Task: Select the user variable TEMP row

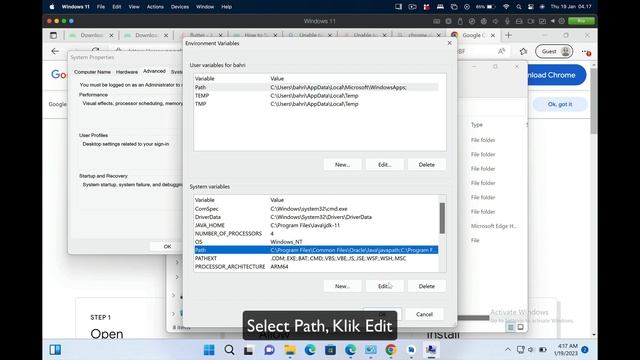Action: (x=316, y=96)
